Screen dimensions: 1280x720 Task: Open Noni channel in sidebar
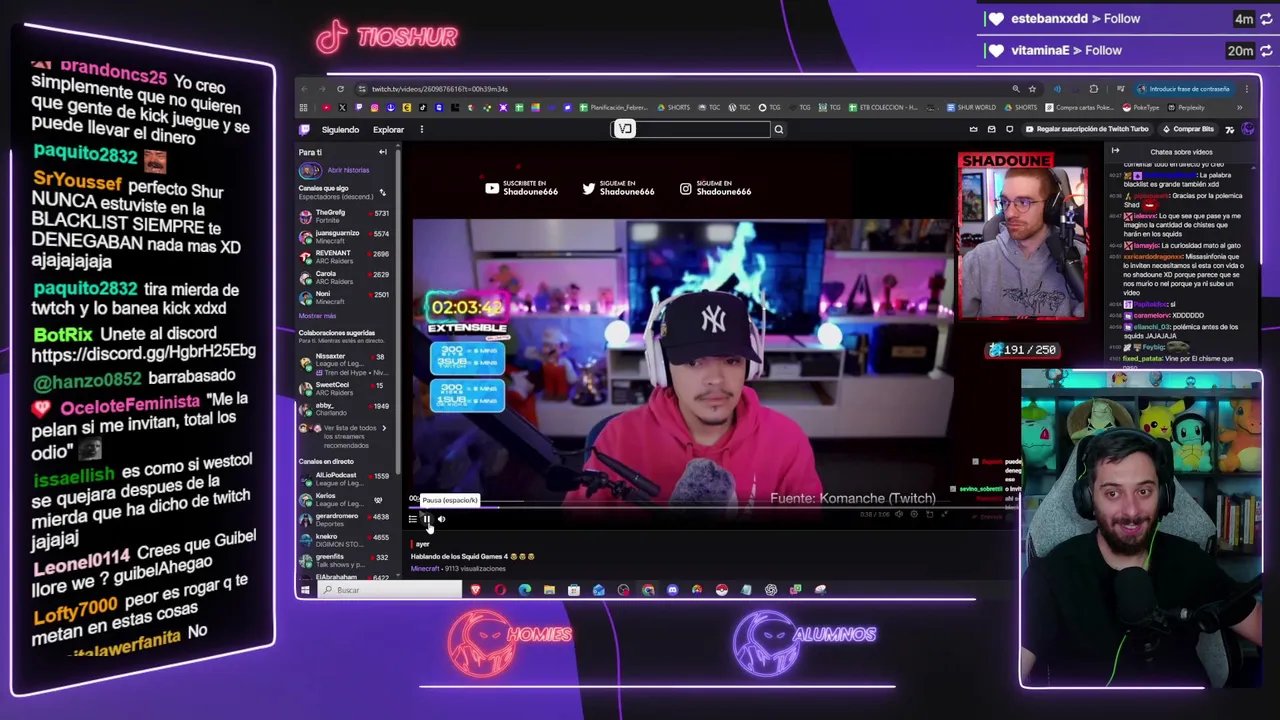345,297
